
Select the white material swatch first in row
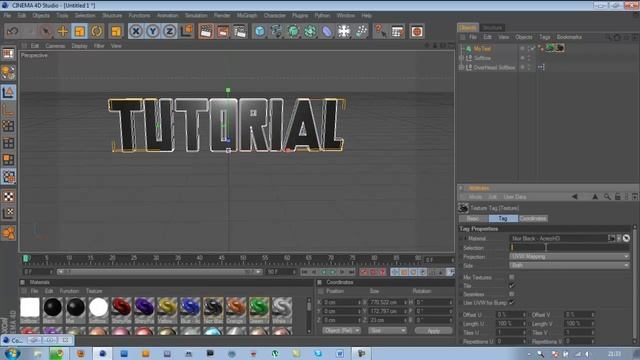[30, 308]
